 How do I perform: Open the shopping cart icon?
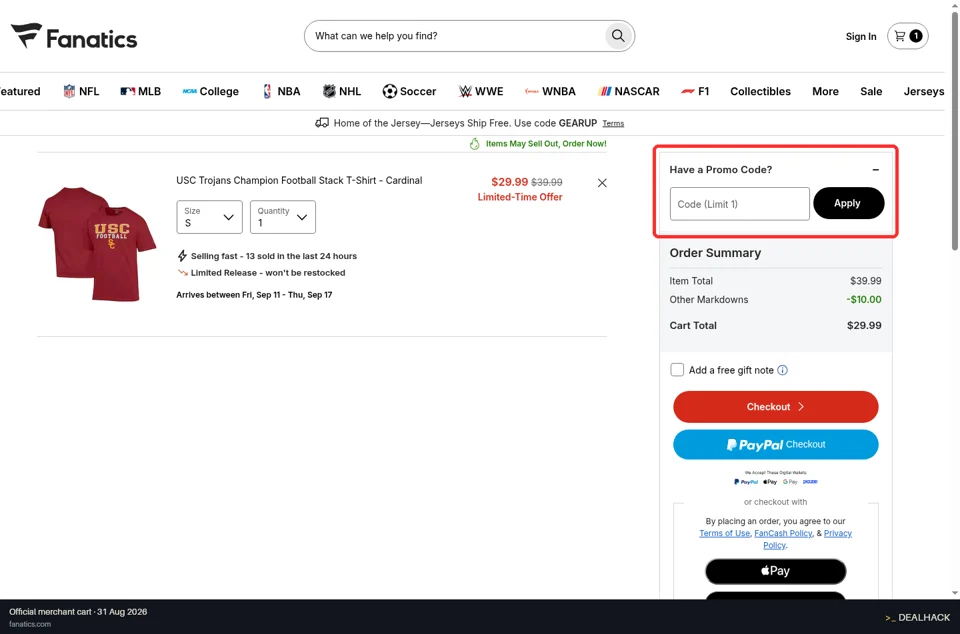(x=907, y=36)
